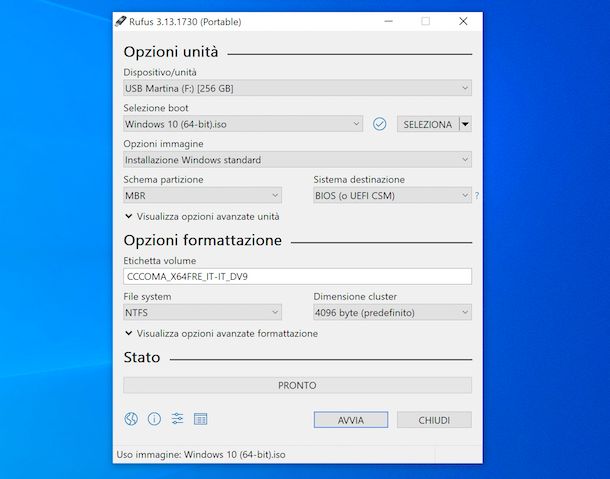Click the status text Uso immagine

click(201, 454)
